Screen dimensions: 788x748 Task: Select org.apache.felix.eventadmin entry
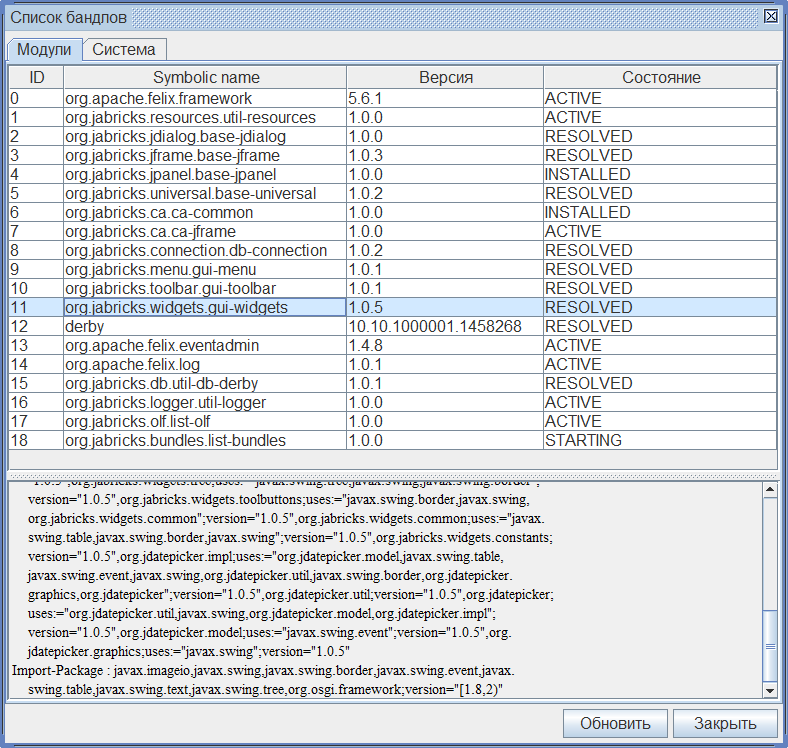(205, 345)
